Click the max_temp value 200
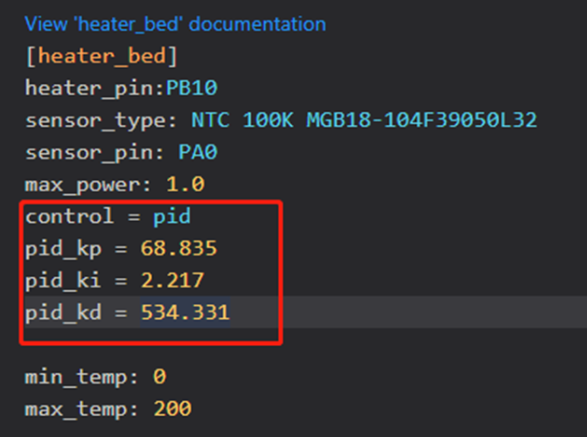Screen dimensions: 587x437 coord(172,409)
